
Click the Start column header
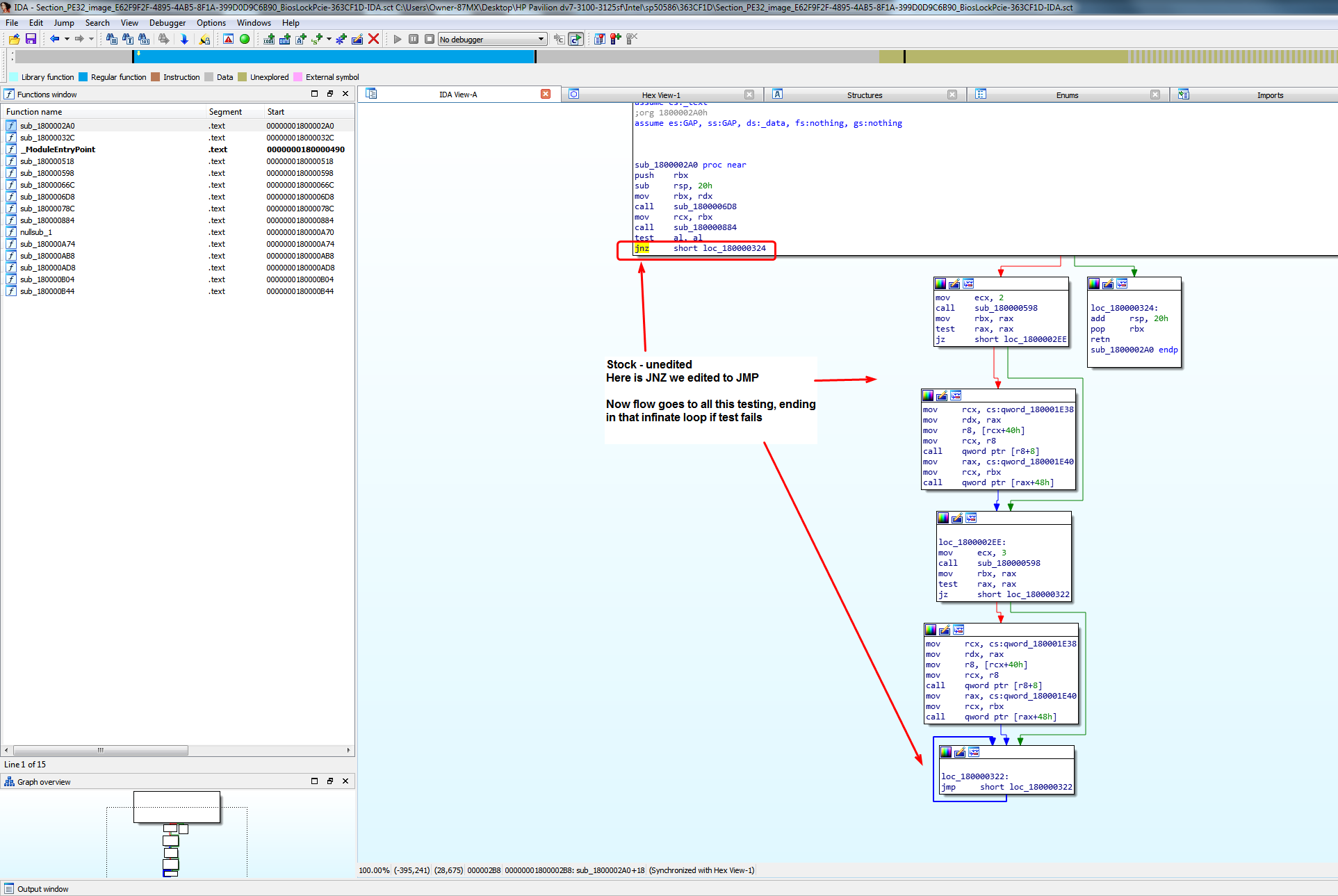tap(309, 112)
